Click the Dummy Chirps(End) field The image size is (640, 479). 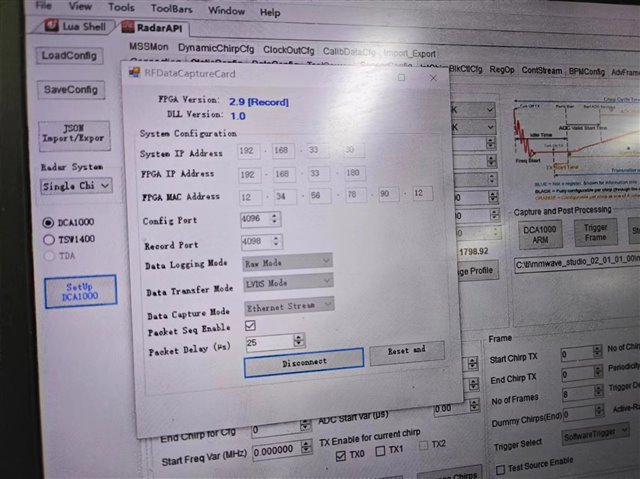click(x=578, y=414)
